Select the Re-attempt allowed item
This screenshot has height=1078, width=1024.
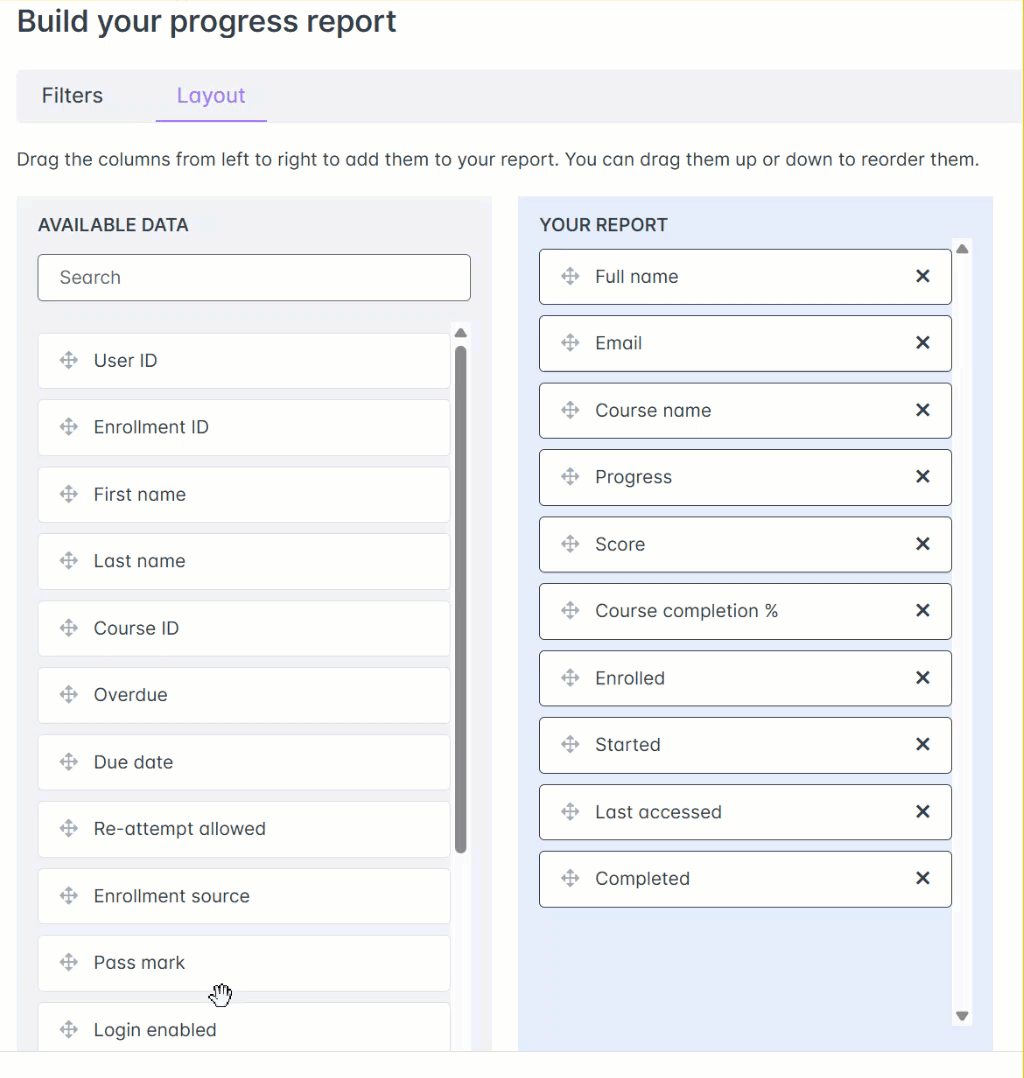click(179, 829)
